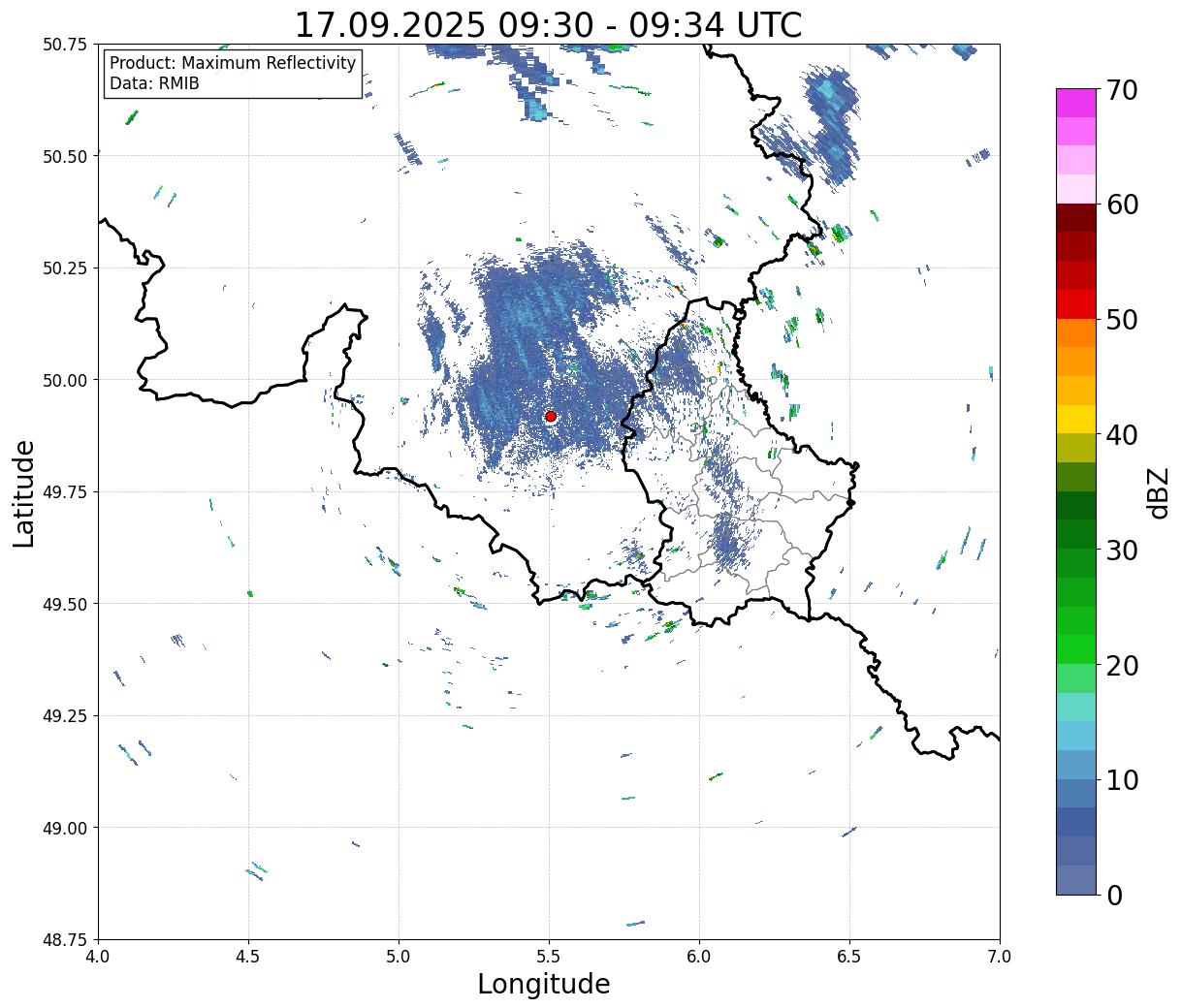Click the longitude tick label 5.0
Viewport: 1182px width, 1008px height.
399,957
